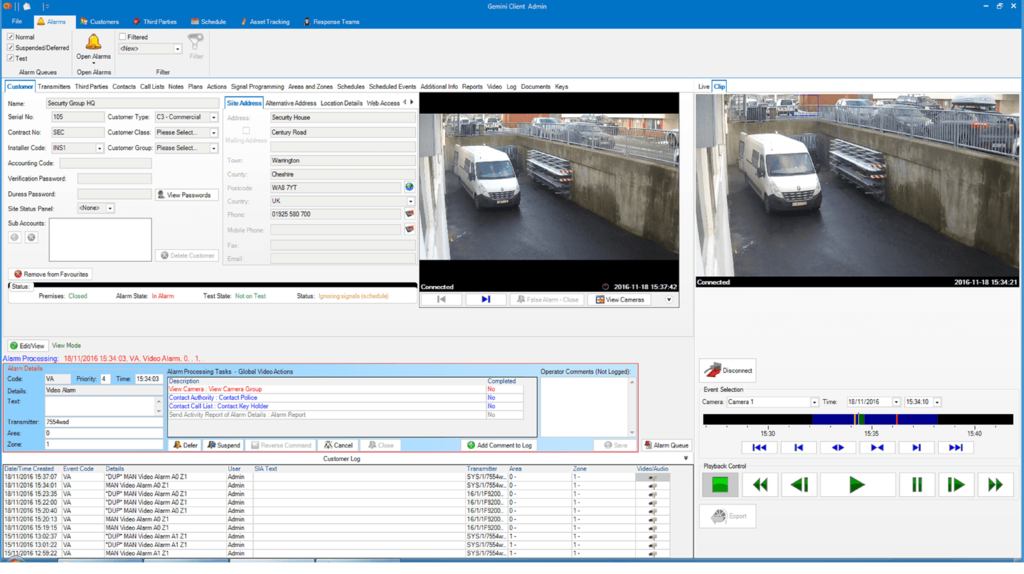The width and height of the screenshot is (1024, 574).
Task: Click the green Stop playback button
Action: pos(719,485)
